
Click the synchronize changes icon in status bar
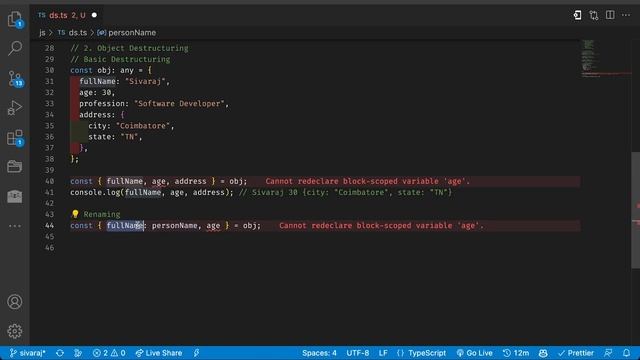60,353
